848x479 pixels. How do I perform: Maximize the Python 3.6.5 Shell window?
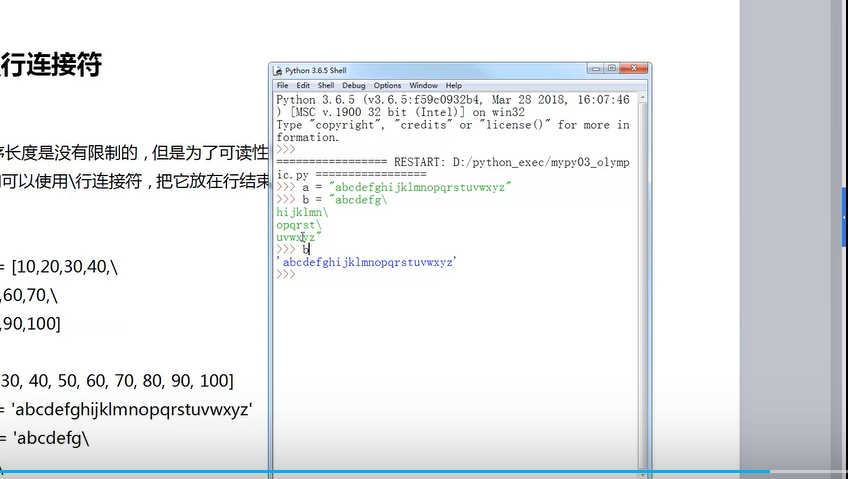[612, 68]
